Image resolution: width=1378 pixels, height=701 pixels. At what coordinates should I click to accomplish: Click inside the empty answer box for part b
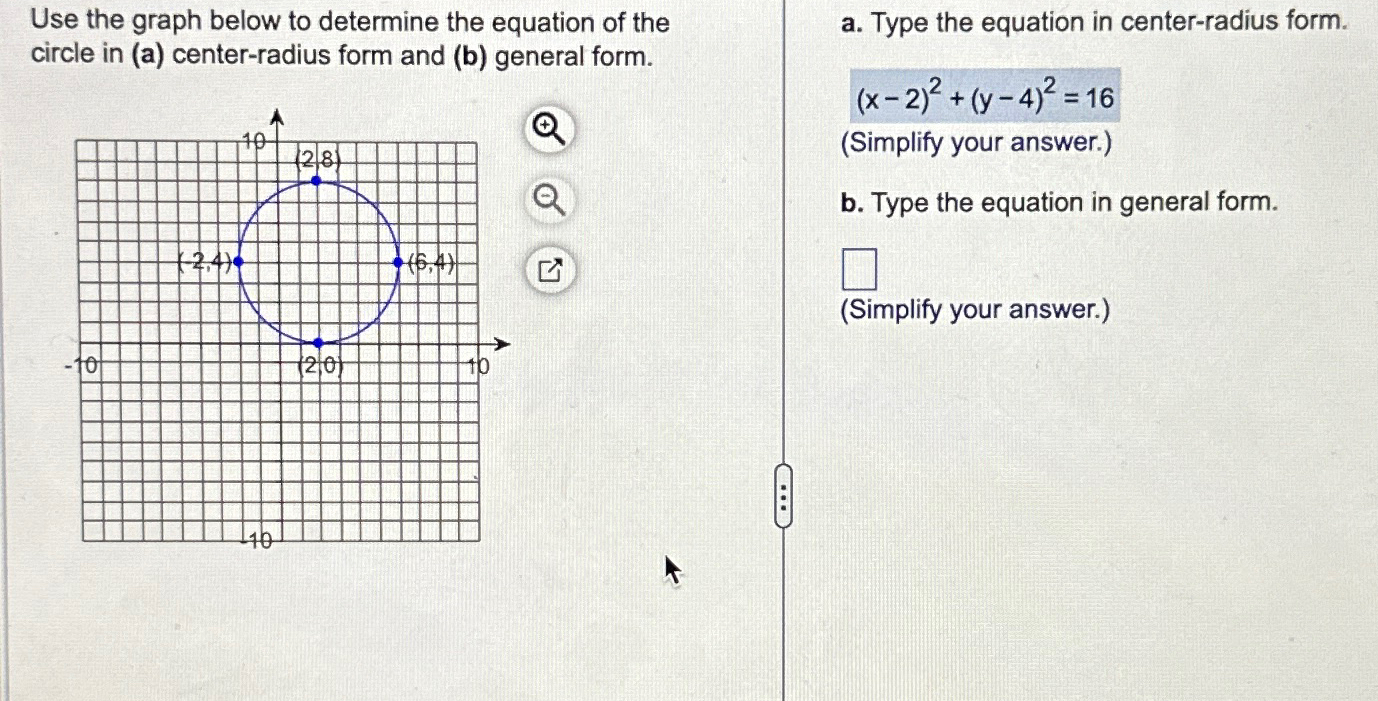point(858,268)
